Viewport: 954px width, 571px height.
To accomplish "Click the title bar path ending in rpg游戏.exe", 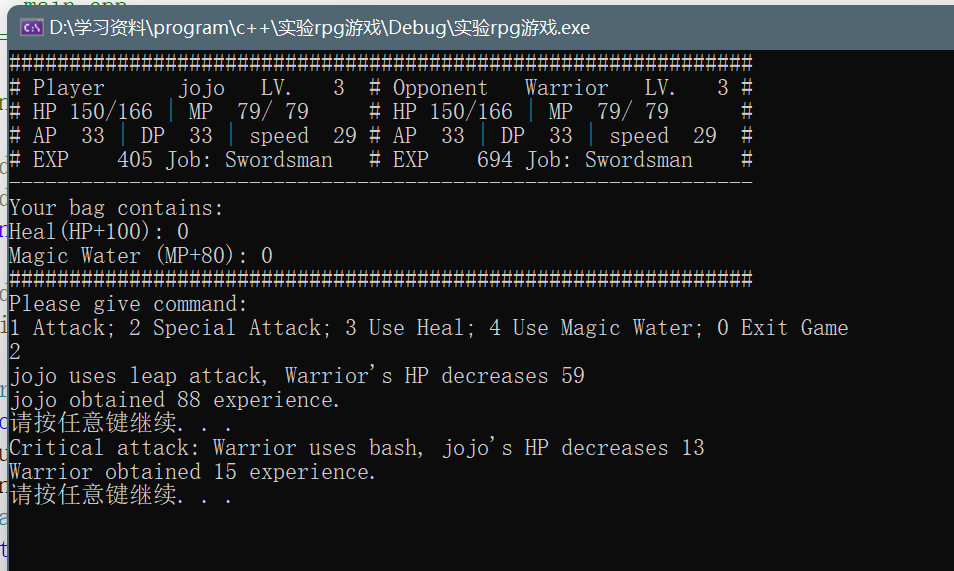I will (319, 27).
